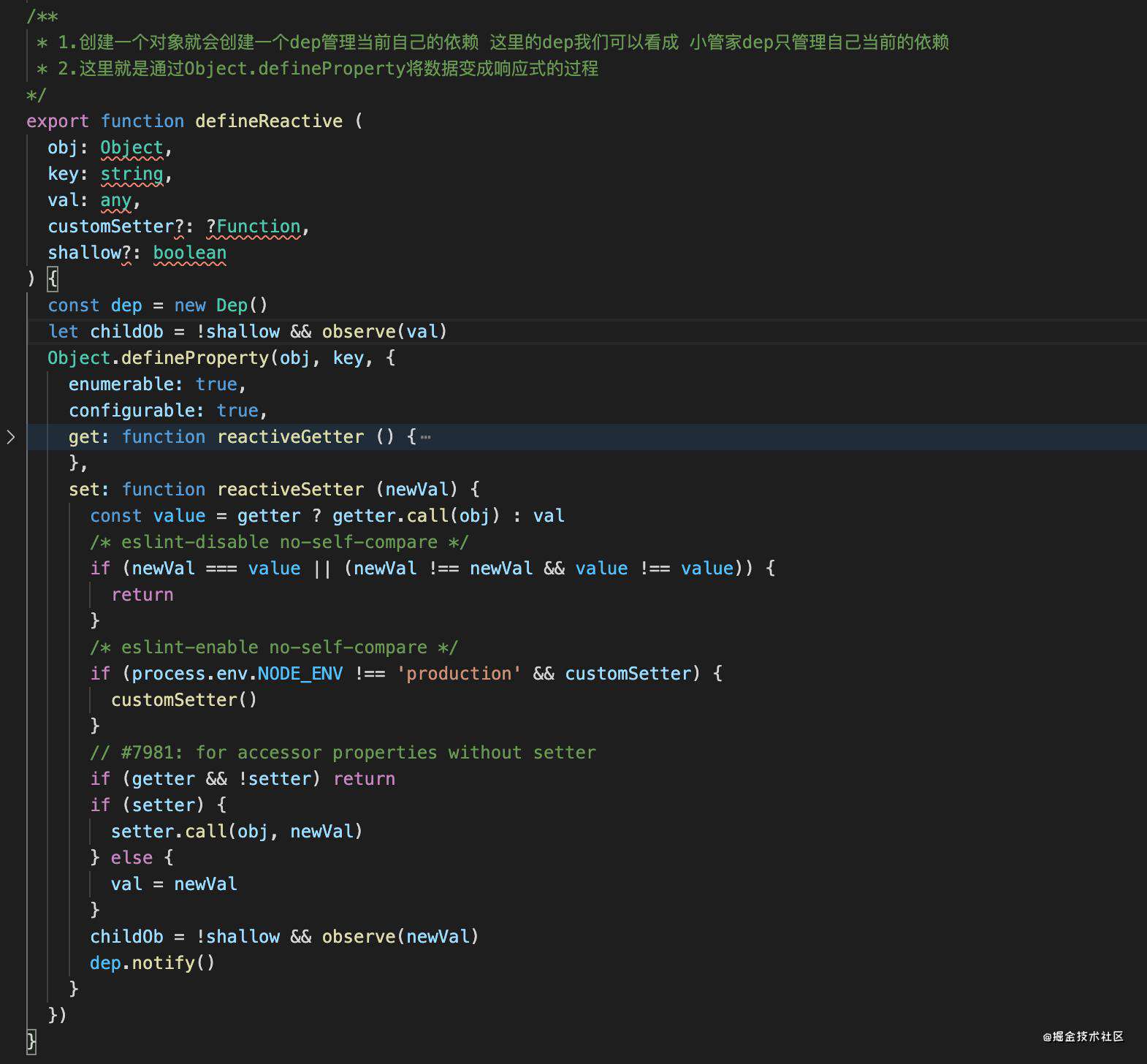This screenshot has height=1064, width=1147.
Task: Click the eslint-enable no-self-compare comment
Action: 274,647
